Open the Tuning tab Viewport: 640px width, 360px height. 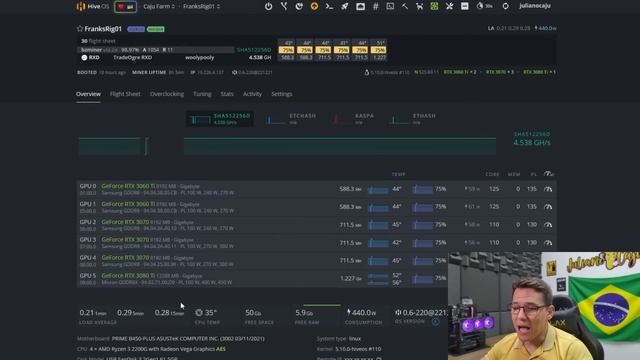[202, 94]
